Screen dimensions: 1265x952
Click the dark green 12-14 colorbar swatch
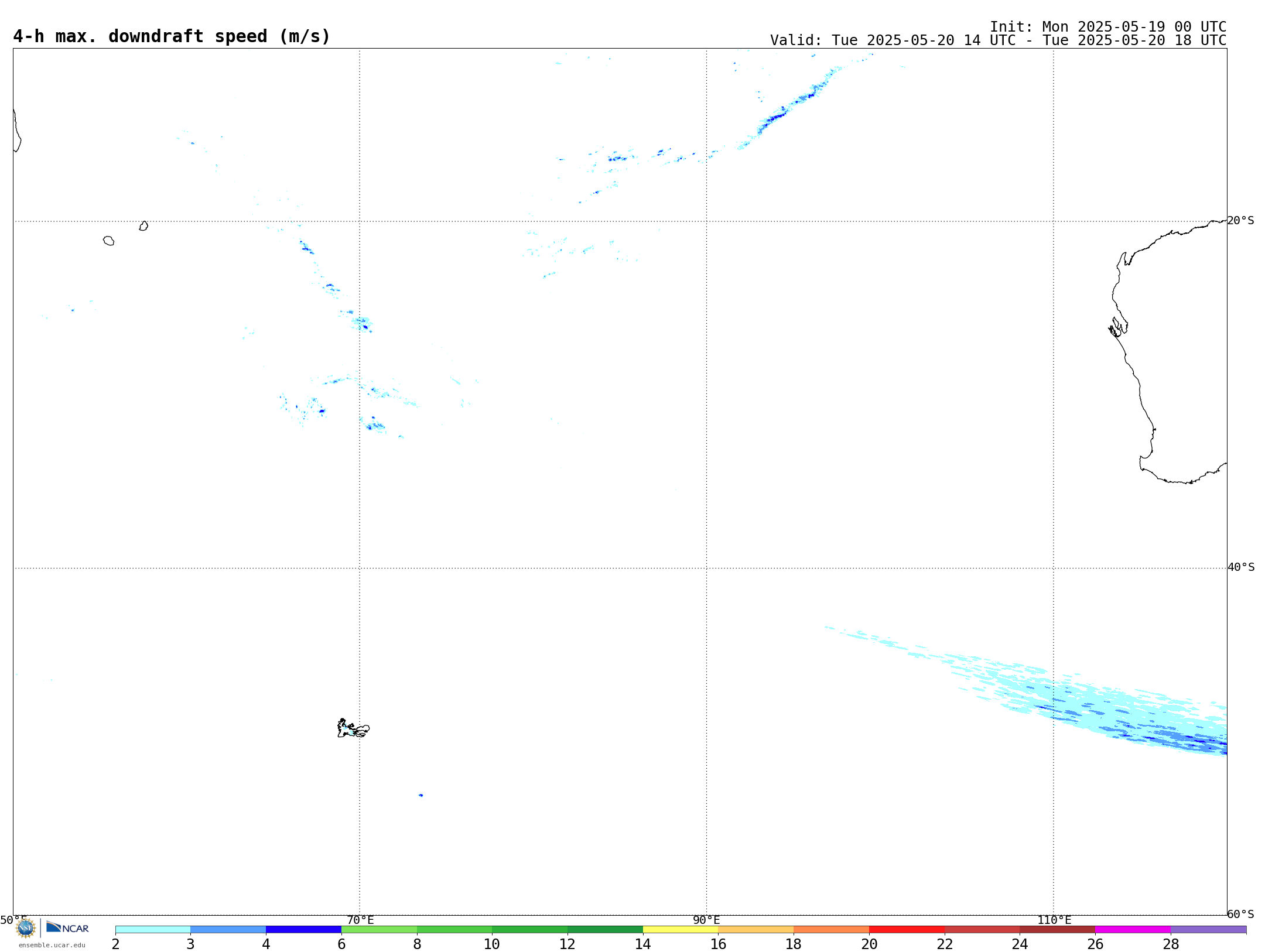coord(605,929)
